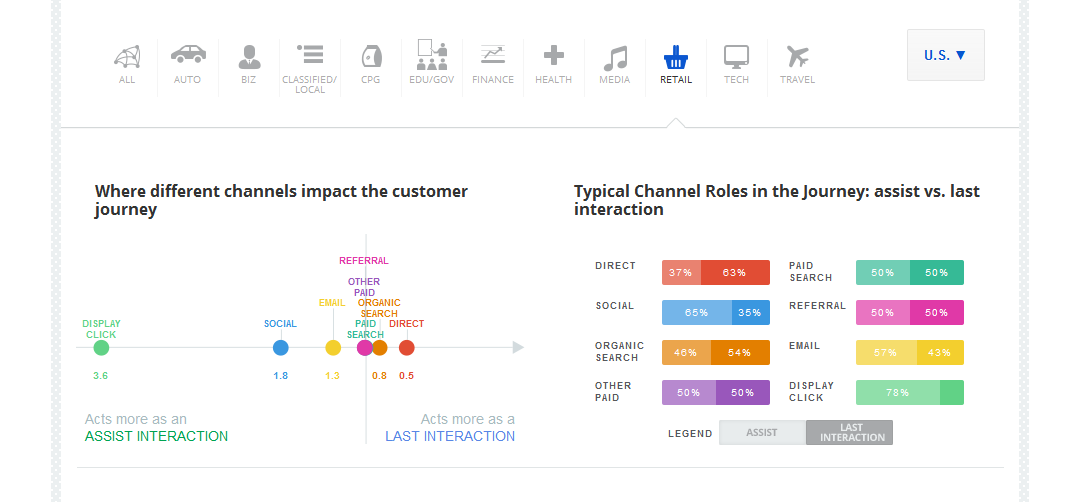Pick the CPG industry icon
The width and height of the screenshot is (1066, 502).
pos(370,56)
